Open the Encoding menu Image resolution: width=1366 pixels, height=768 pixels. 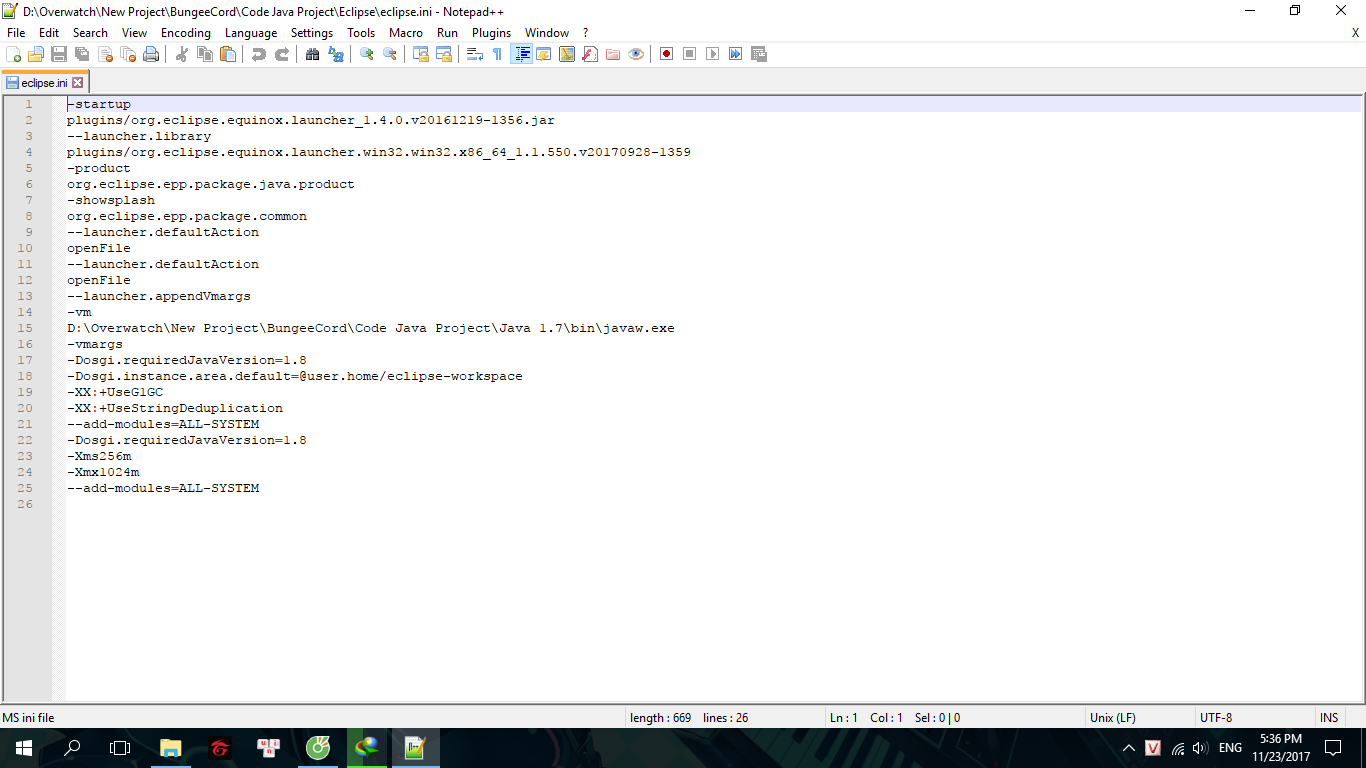186,33
